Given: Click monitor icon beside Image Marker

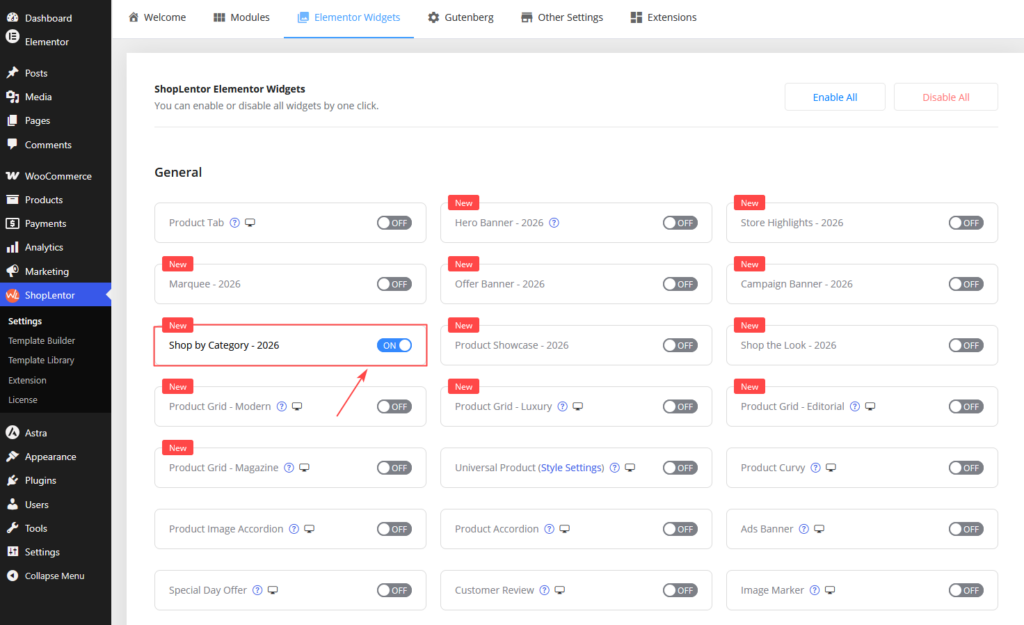Looking at the screenshot, I should [x=830, y=590].
